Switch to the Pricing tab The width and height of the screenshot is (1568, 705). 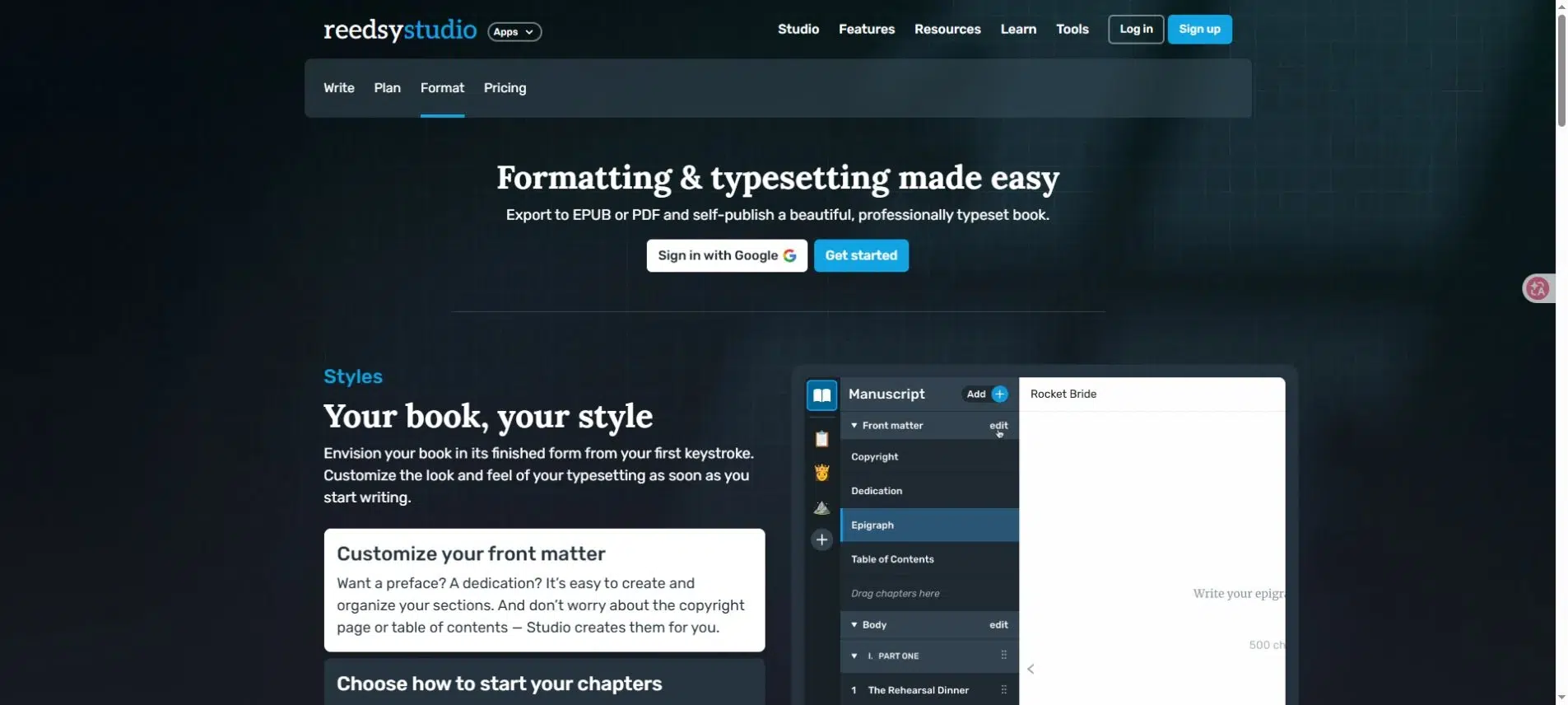coord(505,88)
